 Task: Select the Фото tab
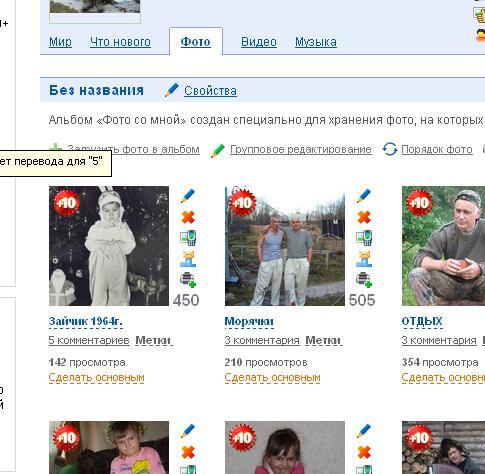(196, 42)
